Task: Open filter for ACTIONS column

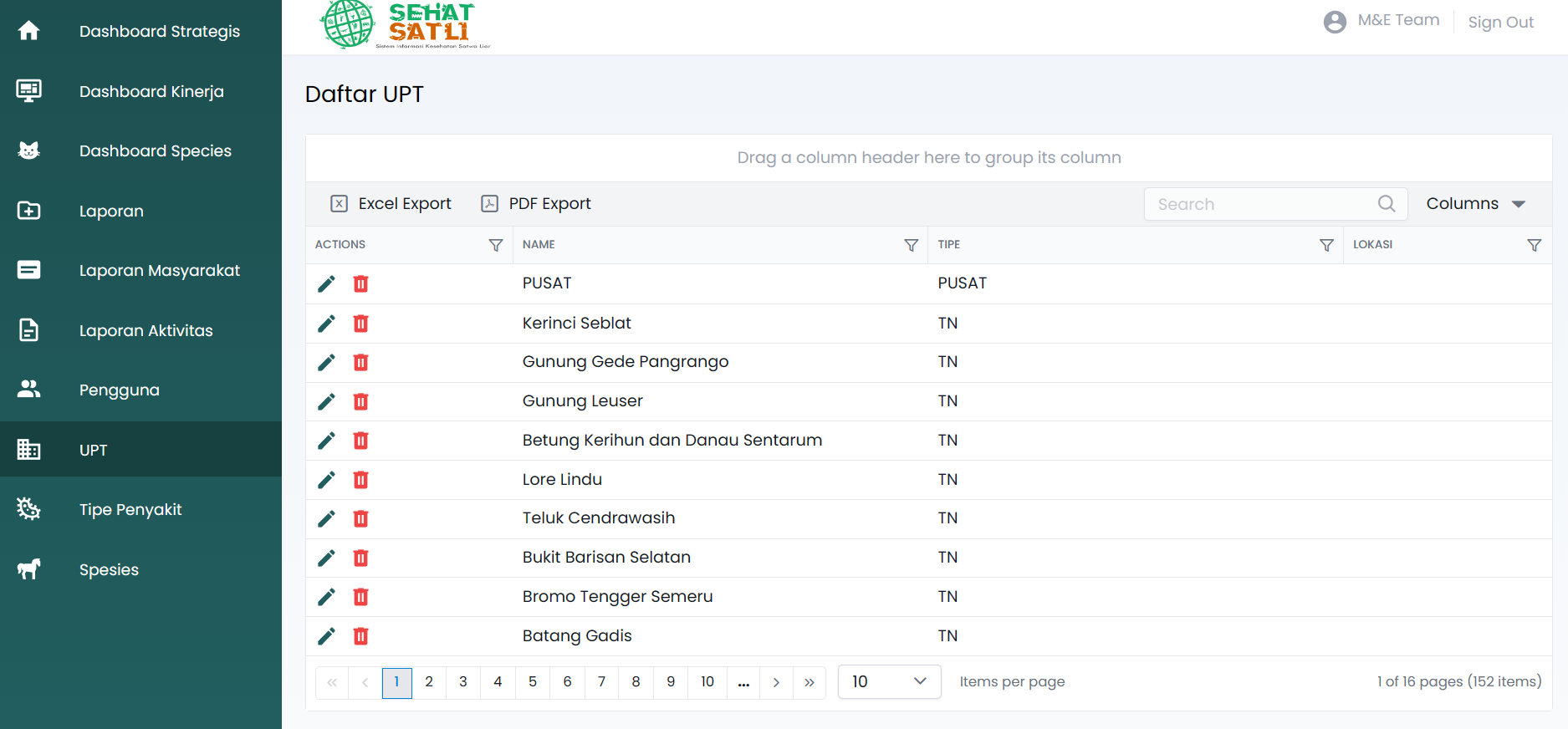Action: pos(496,245)
